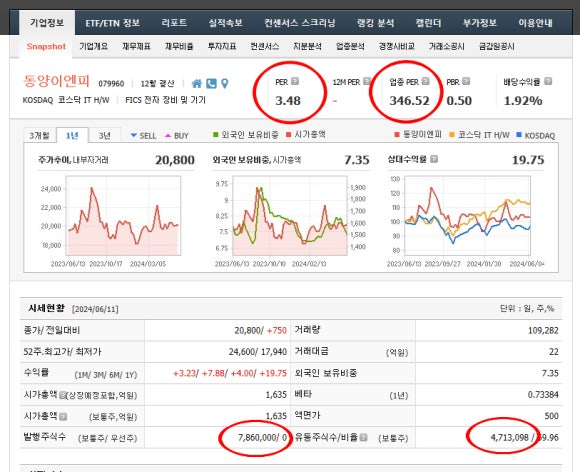Click red 동양이엔피 legend swatch
580x472 pixels.
point(397,135)
